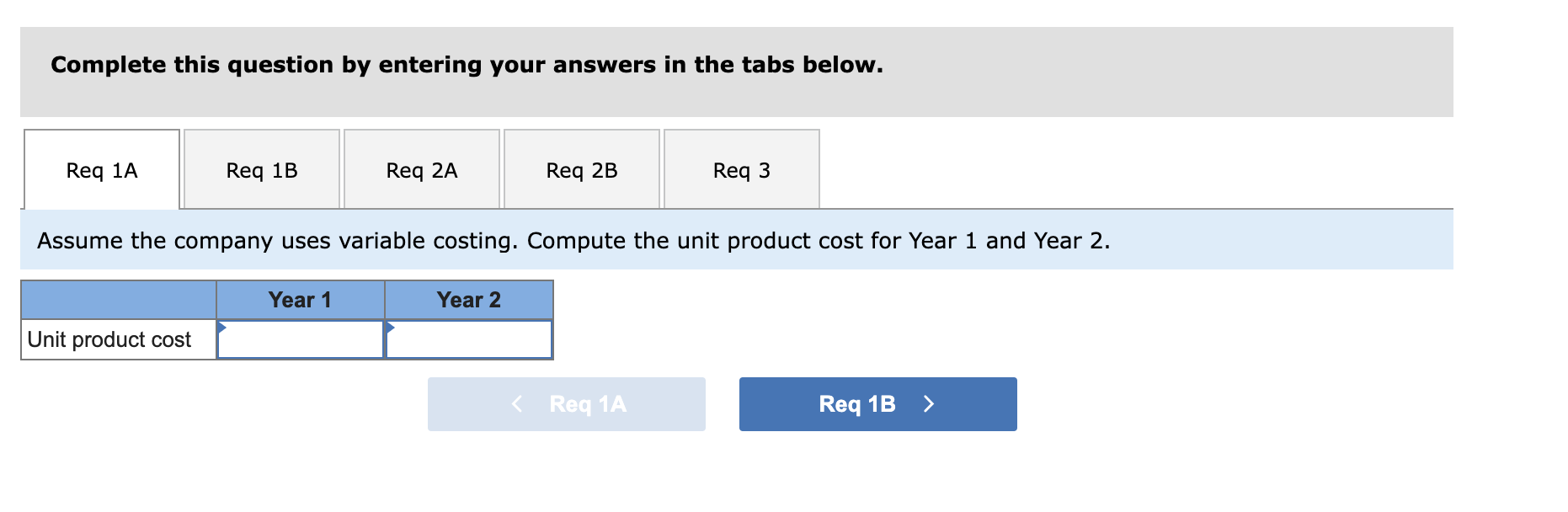1568x512 pixels.
Task: Click the empty blue header cell above Unit product cost
Action: [x=117, y=299]
